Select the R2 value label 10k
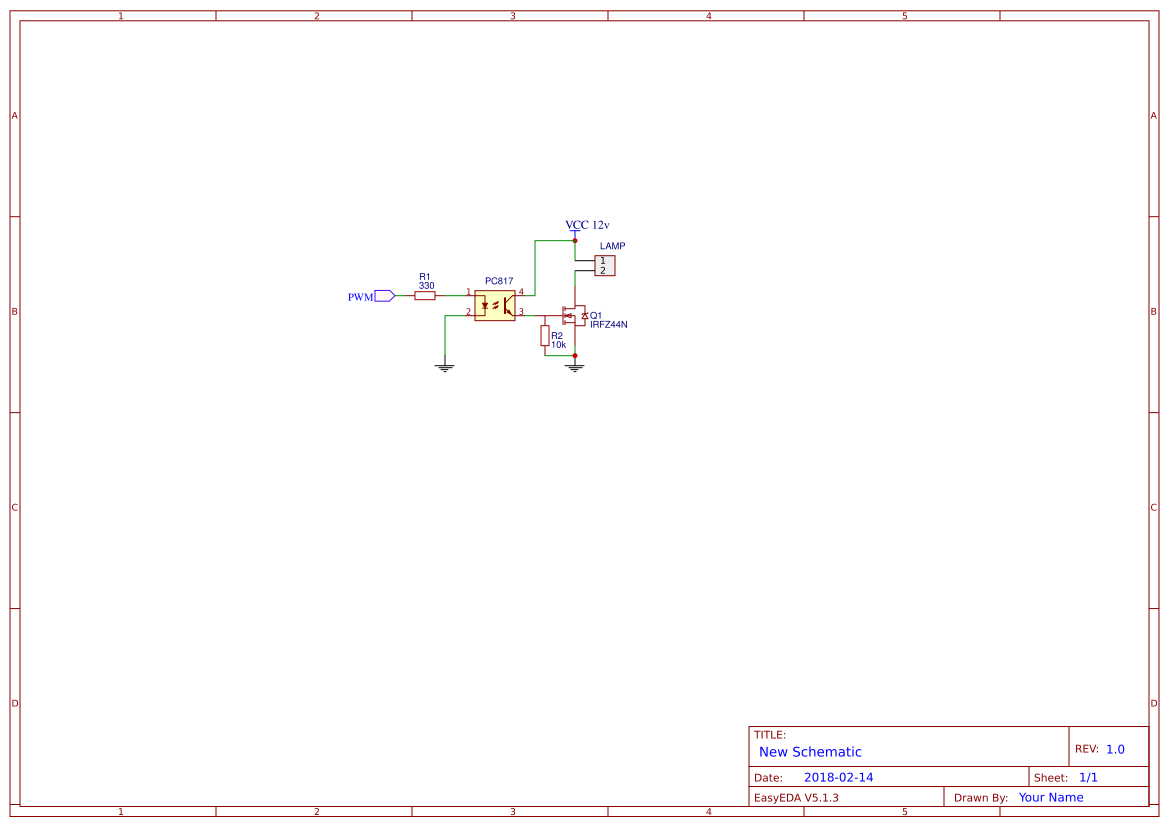The height and width of the screenshot is (827, 1169). point(558,344)
